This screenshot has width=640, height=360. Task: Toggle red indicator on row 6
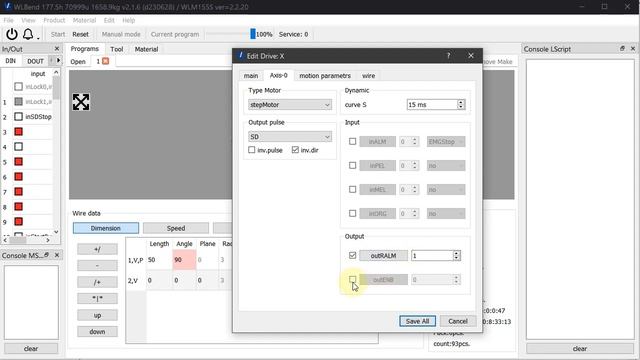click(18, 177)
